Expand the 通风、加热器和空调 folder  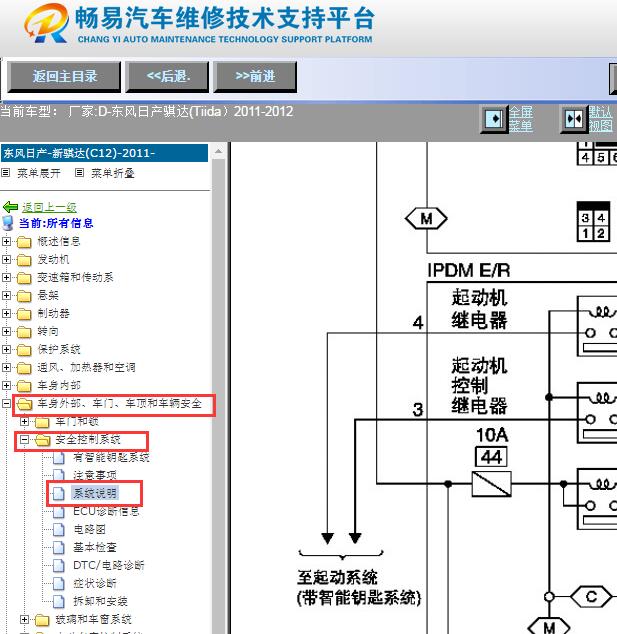click(x=6, y=367)
